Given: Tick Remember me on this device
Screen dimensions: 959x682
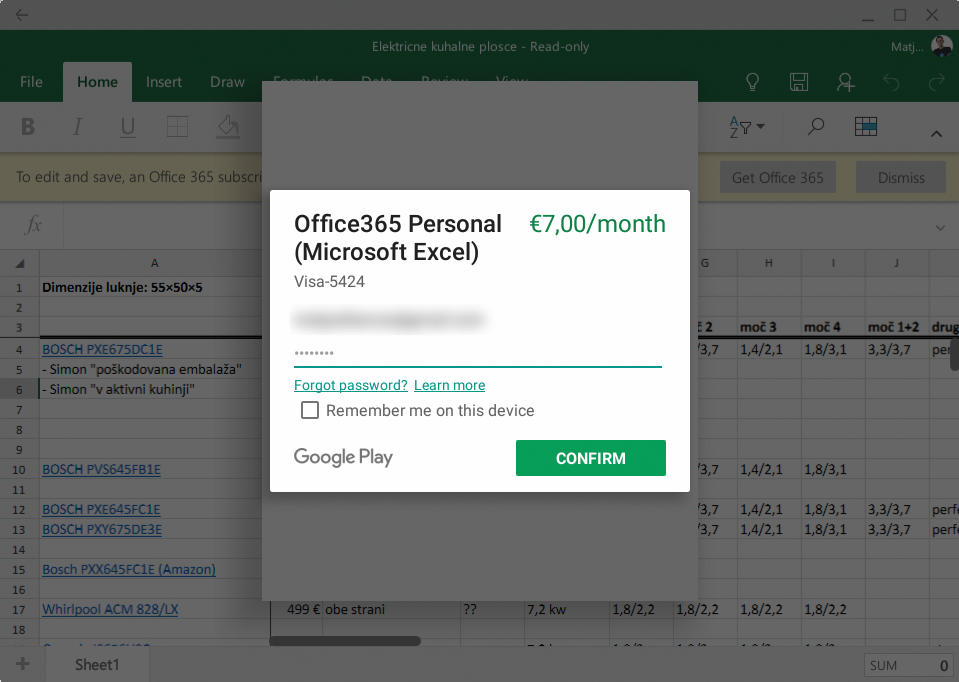Looking at the screenshot, I should [309, 410].
